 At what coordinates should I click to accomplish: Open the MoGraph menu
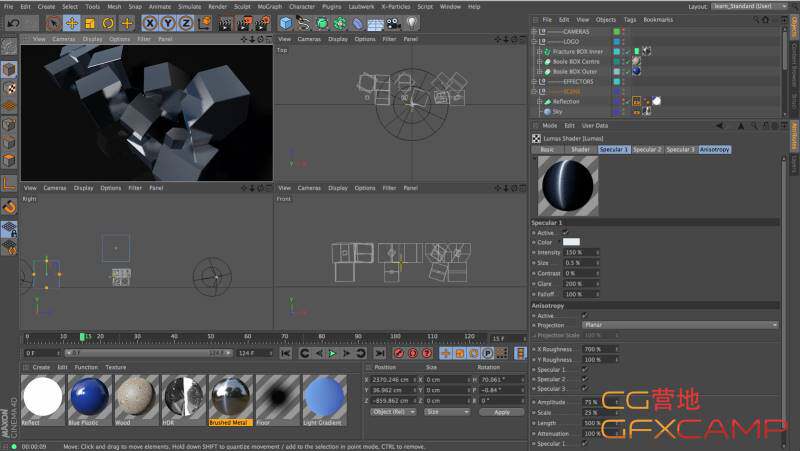(x=271, y=6)
